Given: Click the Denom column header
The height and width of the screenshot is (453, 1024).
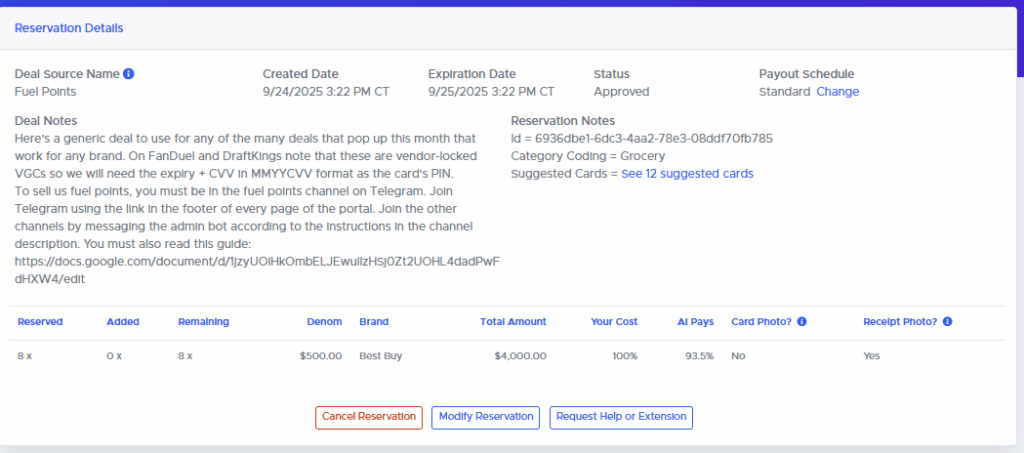Looking at the screenshot, I should click(324, 322).
